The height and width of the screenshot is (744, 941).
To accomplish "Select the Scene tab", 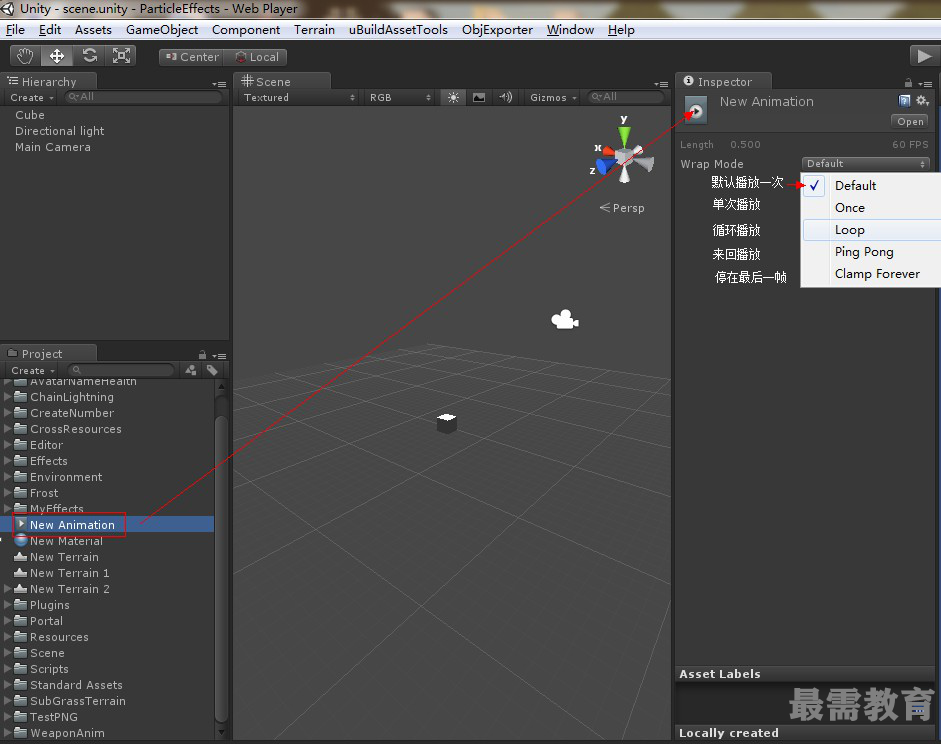I will click(x=282, y=82).
